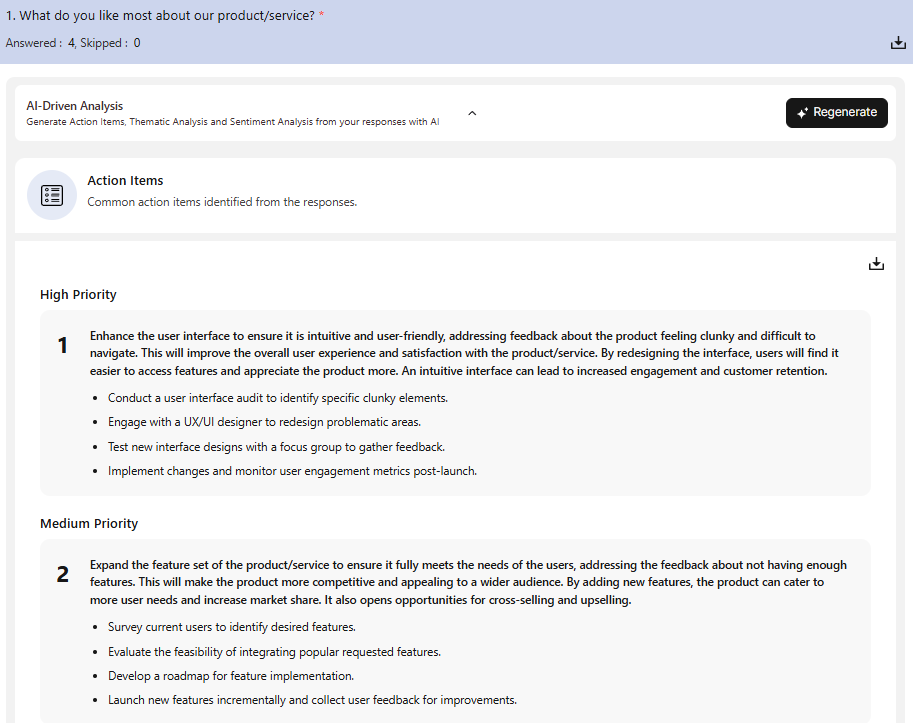Regenerate the AI analysis

click(836, 113)
